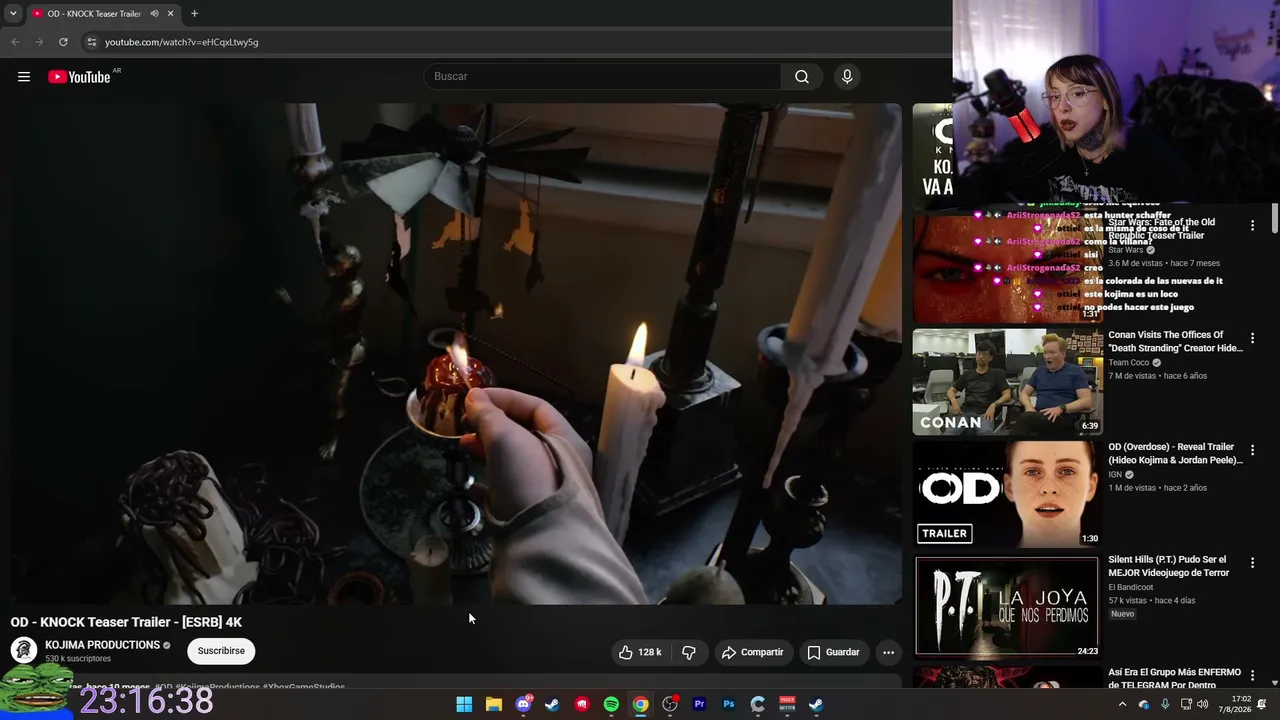Open a new Chrome tab
The image size is (1280, 720).
point(194,14)
